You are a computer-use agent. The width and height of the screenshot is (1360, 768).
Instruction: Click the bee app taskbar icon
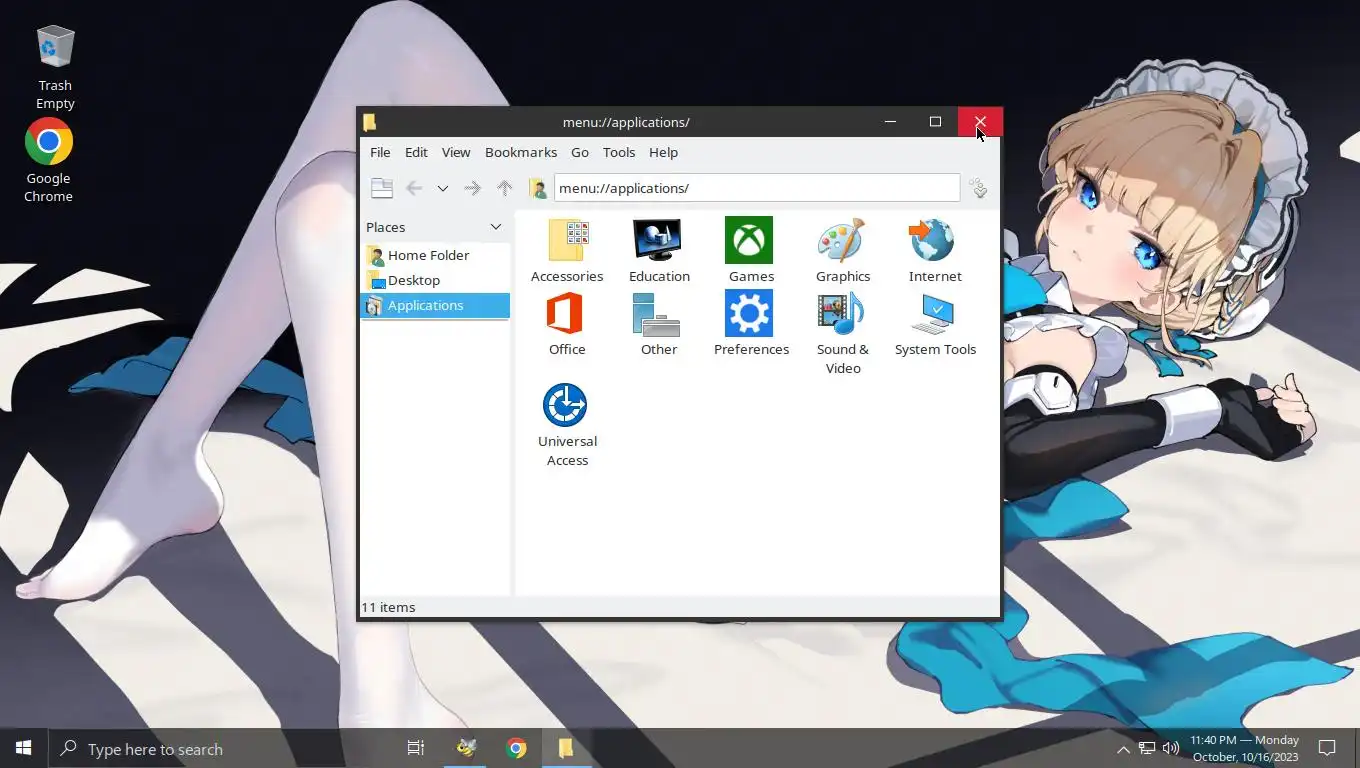coord(466,748)
